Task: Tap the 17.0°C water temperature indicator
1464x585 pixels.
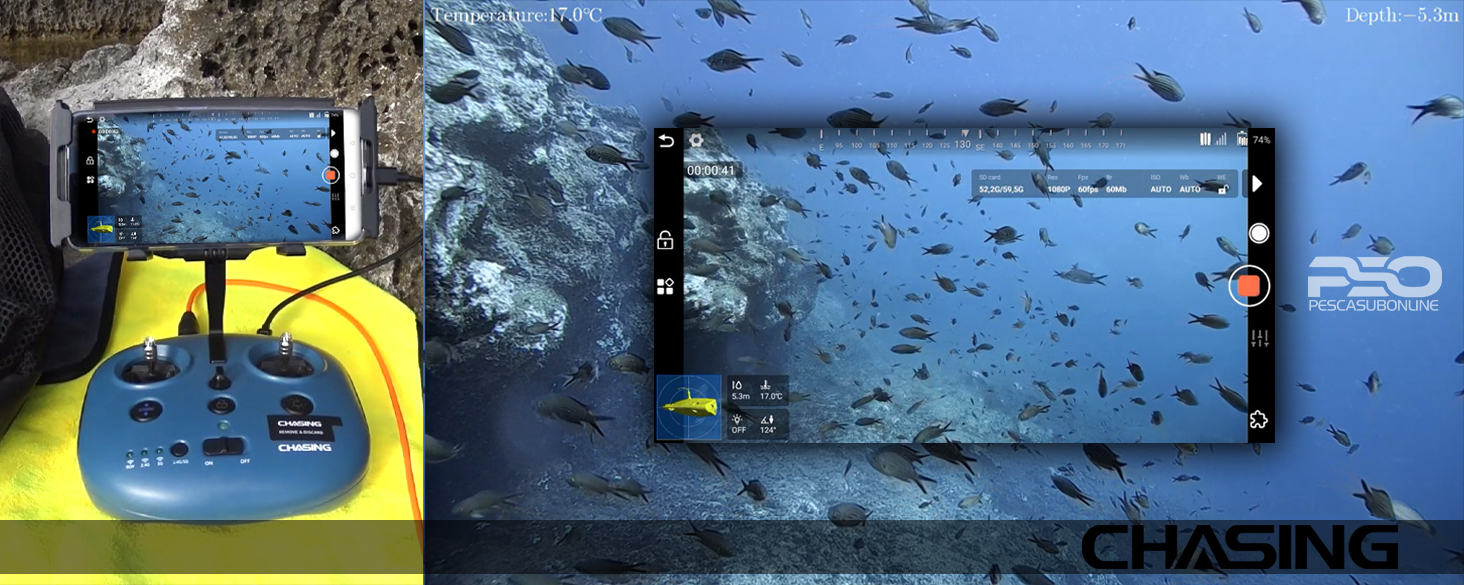Action: [771, 390]
